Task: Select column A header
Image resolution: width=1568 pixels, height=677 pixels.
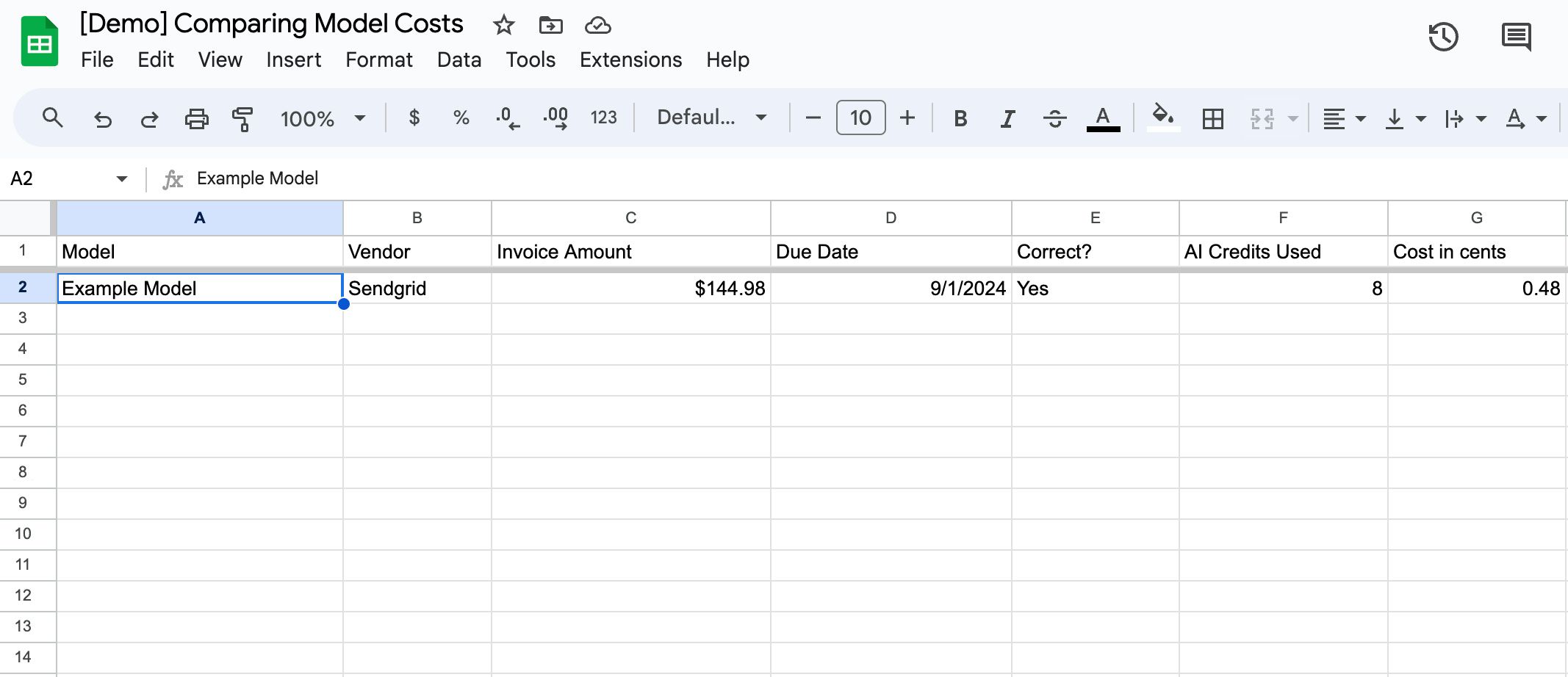Action: coord(199,218)
